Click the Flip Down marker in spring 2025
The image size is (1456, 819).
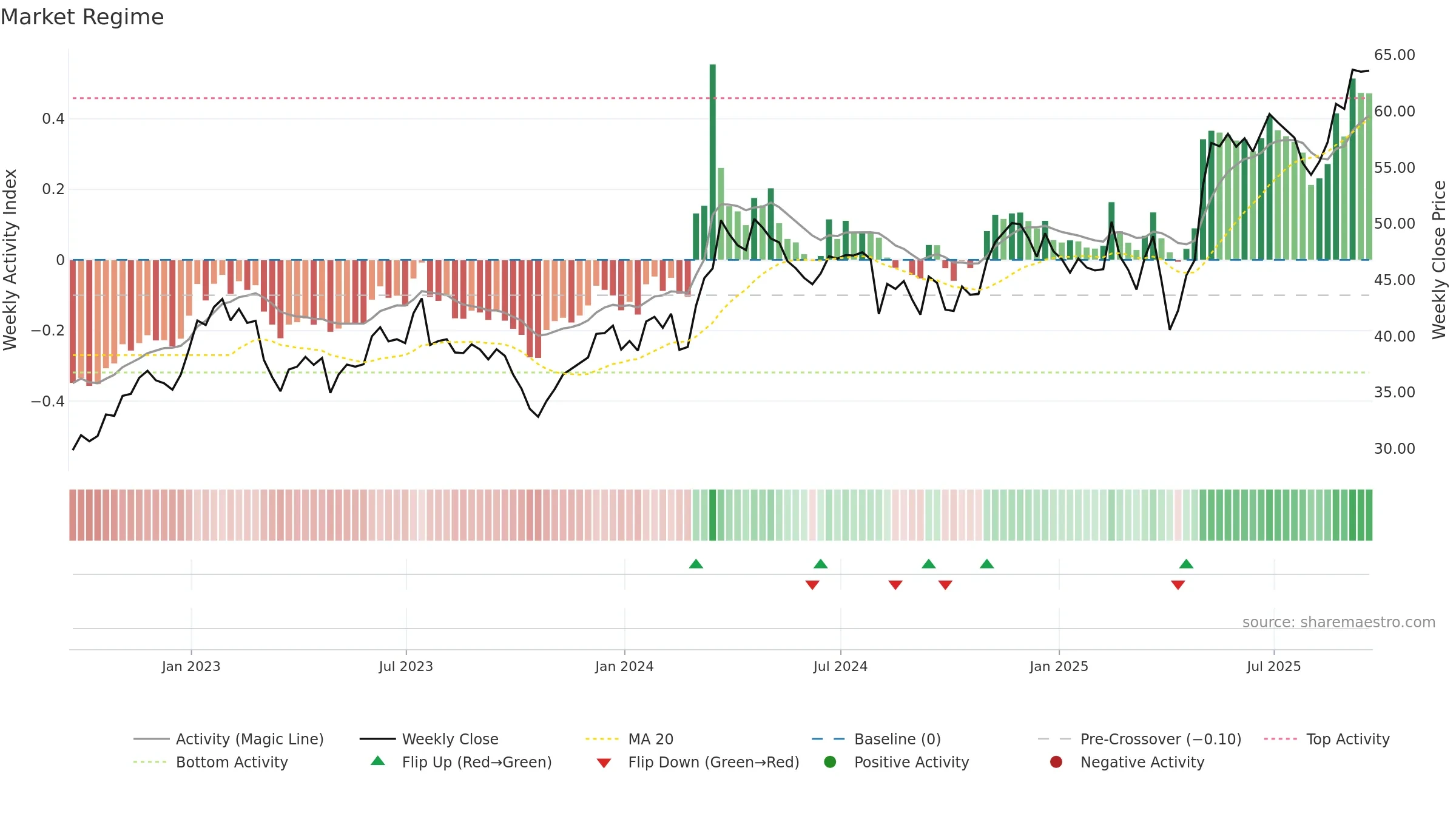(1178, 585)
